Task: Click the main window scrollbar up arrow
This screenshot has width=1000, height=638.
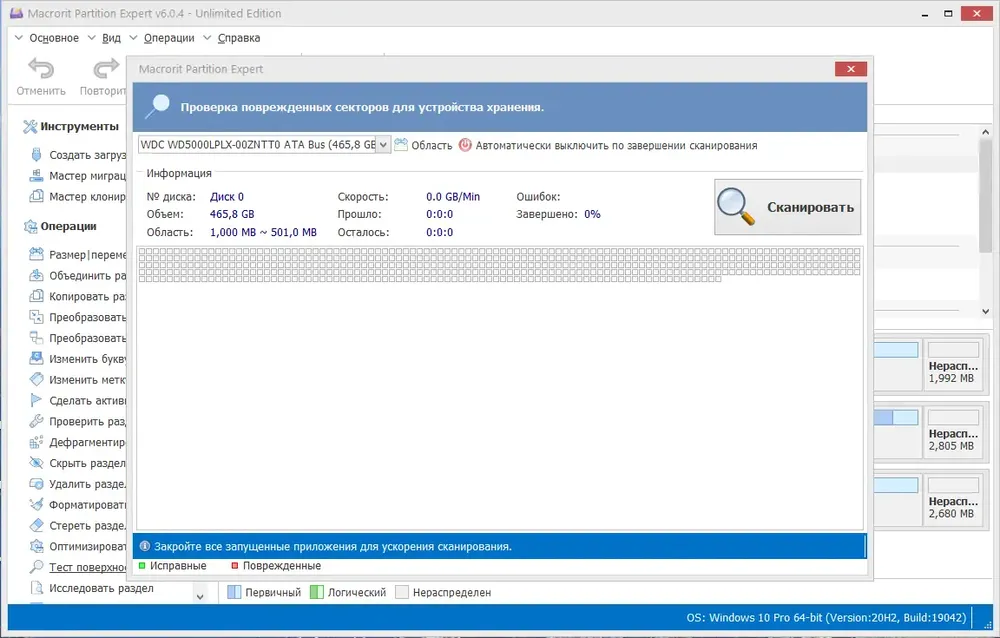Action: pyautogui.click(x=985, y=132)
